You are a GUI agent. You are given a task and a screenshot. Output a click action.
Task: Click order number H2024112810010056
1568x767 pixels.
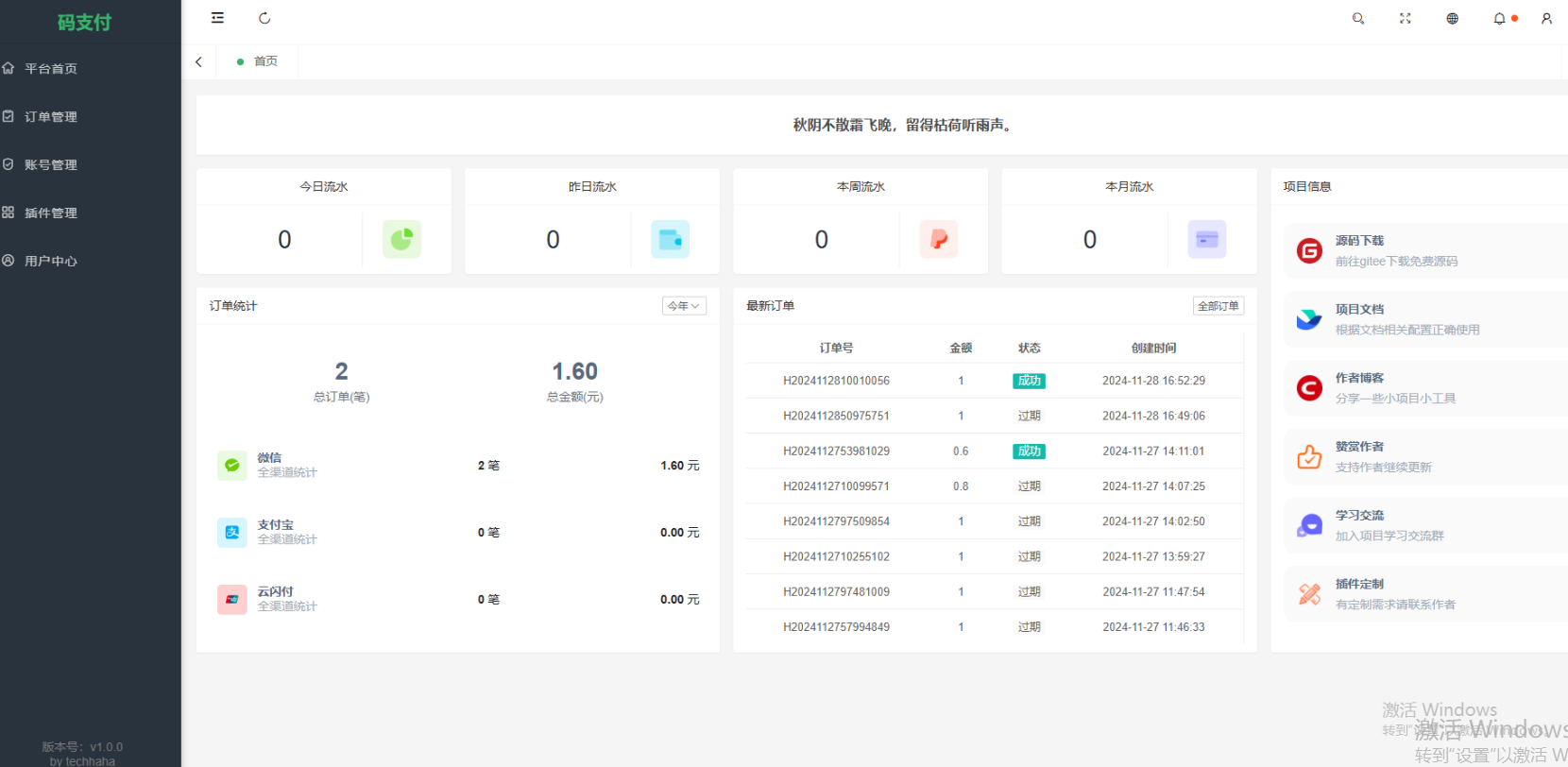(836, 381)
